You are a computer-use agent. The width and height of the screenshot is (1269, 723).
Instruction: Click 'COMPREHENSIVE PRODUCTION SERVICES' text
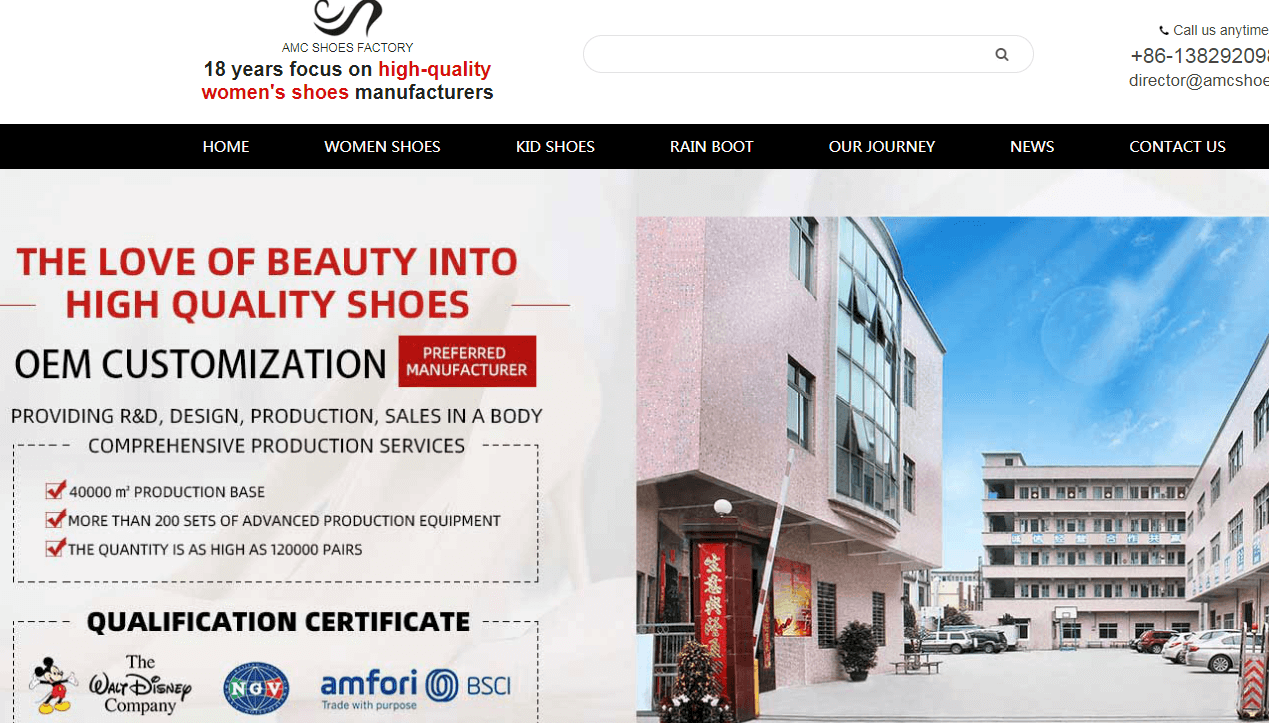(277, 446)
